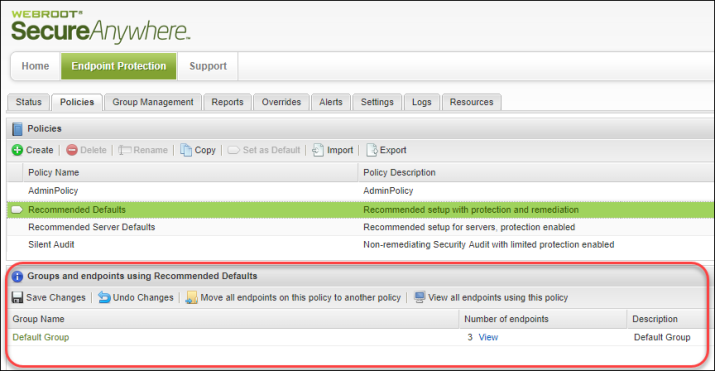This screenshot has height=371, width=715.
Task: Sort by Policy Description column header
Action: click(536, 172)
